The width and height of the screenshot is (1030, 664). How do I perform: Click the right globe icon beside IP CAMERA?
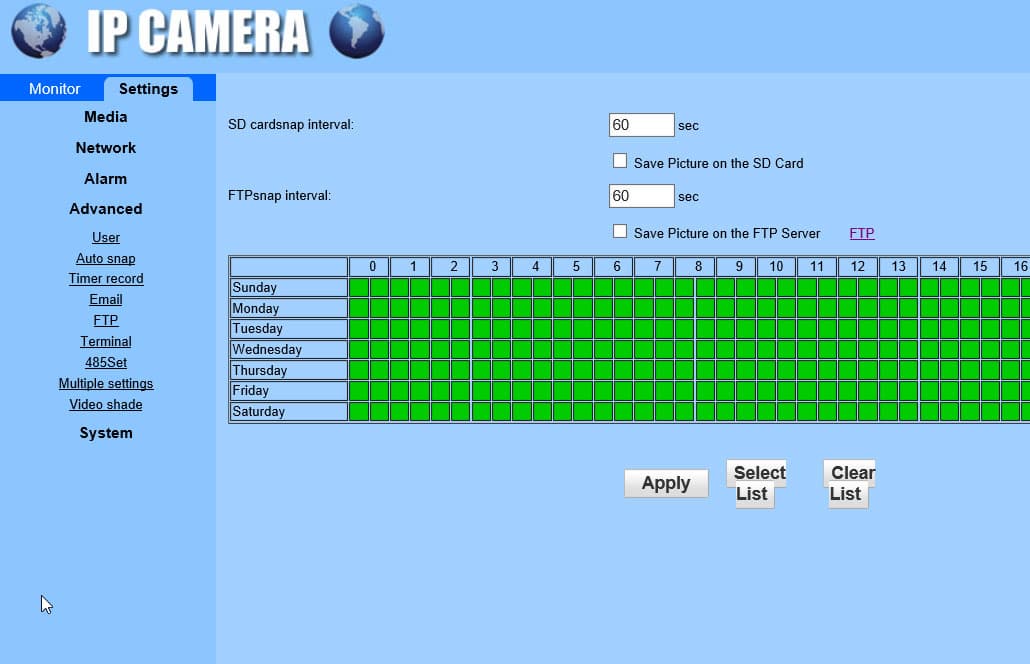coord(357,31)
